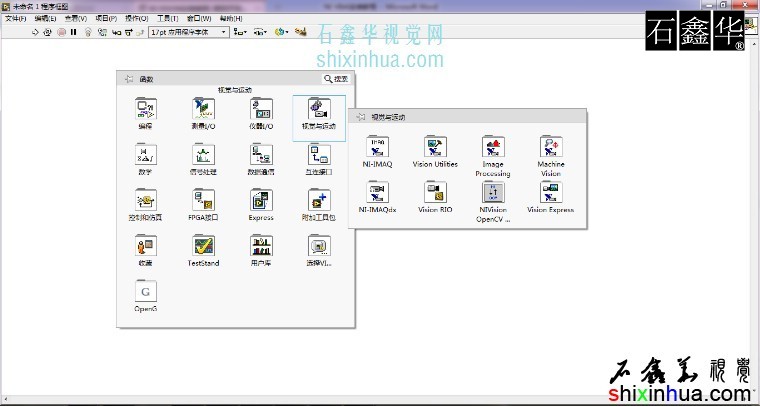This screenshot has height=406, width=760.
Task: Open the Vision RIO palette
Action: 435,193
